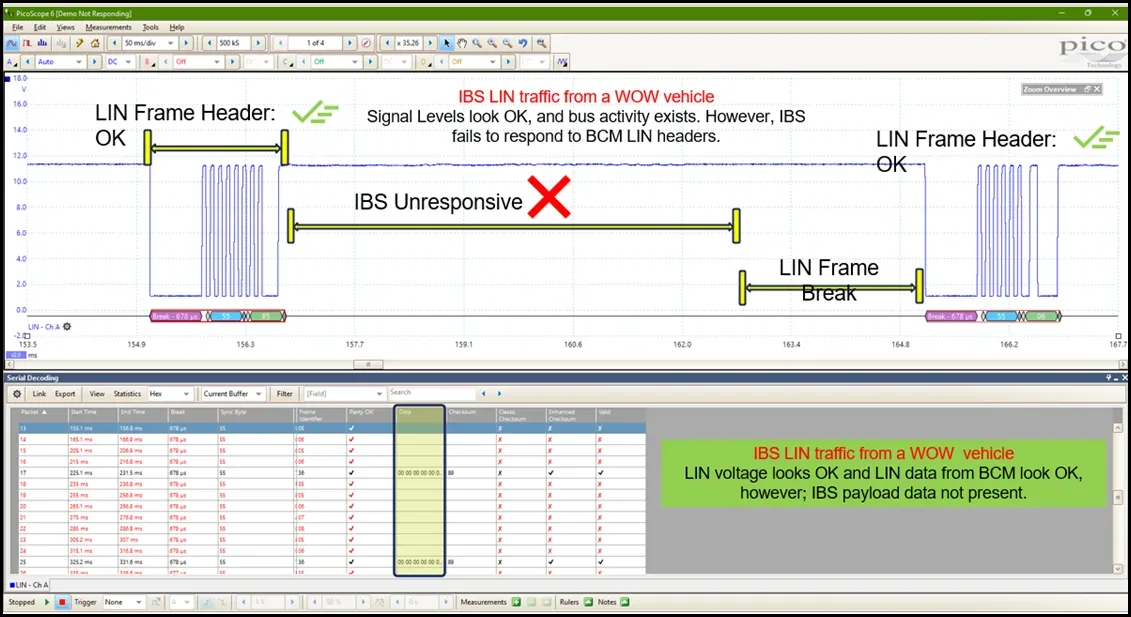Click the Filter button
Image resolution: width=1131 pixels, height=617 pixels.
(x=285, y=394)
